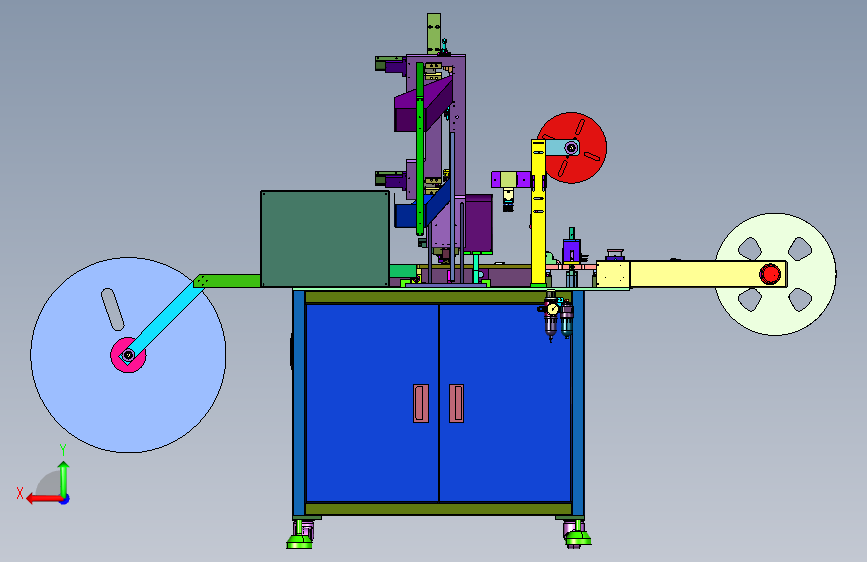Select the left blue cabinet side post
Viewport: 867px width, 562px height.
pyautogui.click(x=299, y=403)
